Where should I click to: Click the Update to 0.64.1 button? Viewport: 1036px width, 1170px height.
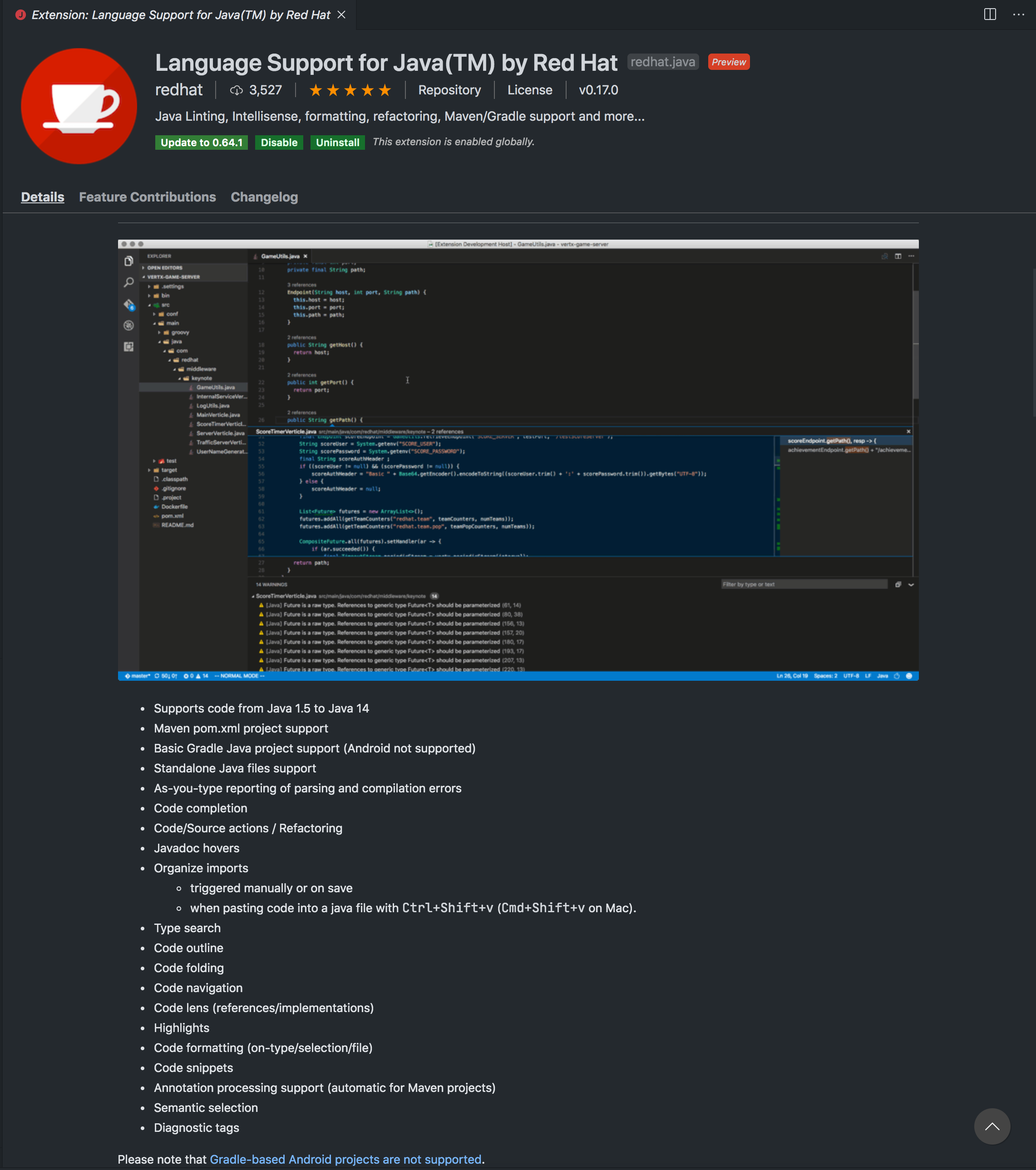(201, 142)
